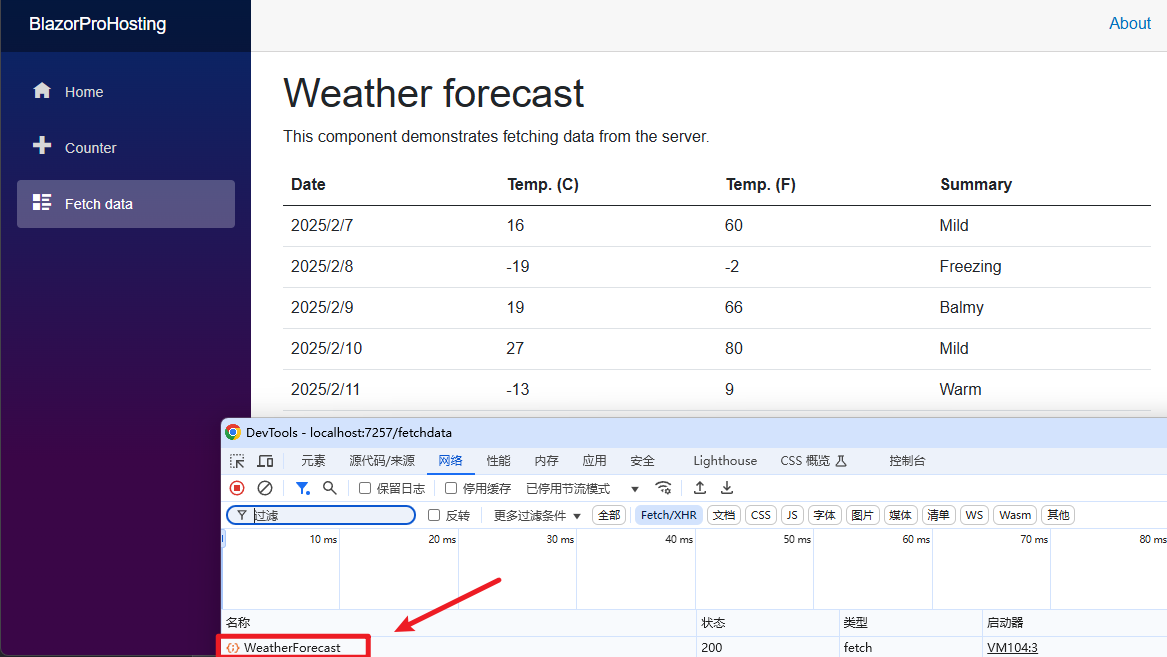
Task: Click the export HAR download icon
Action: click(x=727, y=488)
